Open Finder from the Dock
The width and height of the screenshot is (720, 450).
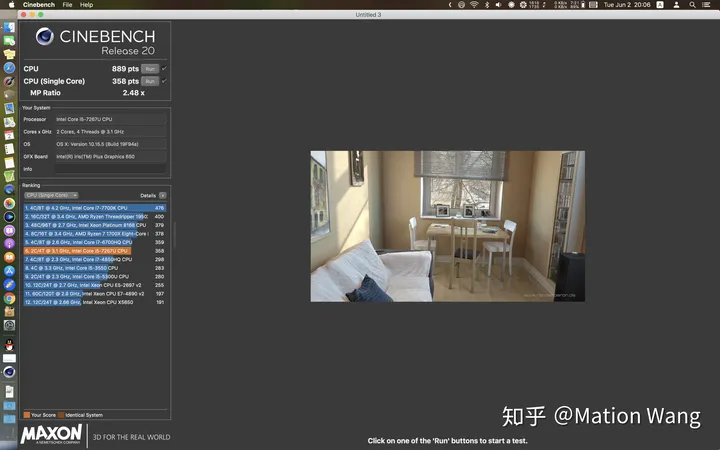click(x=9, y=28)
